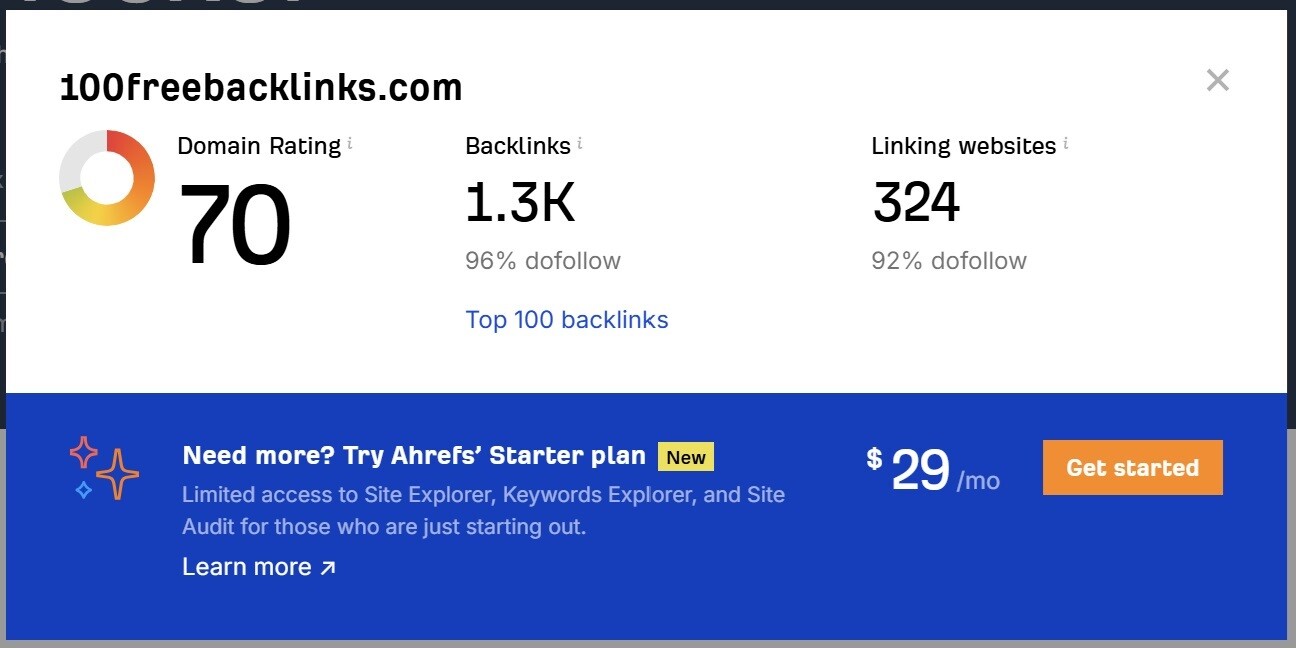Click the Domain Rating value 70
Image resolution: width=1296 pixels, height=648 pixels.
pos(236,225)
